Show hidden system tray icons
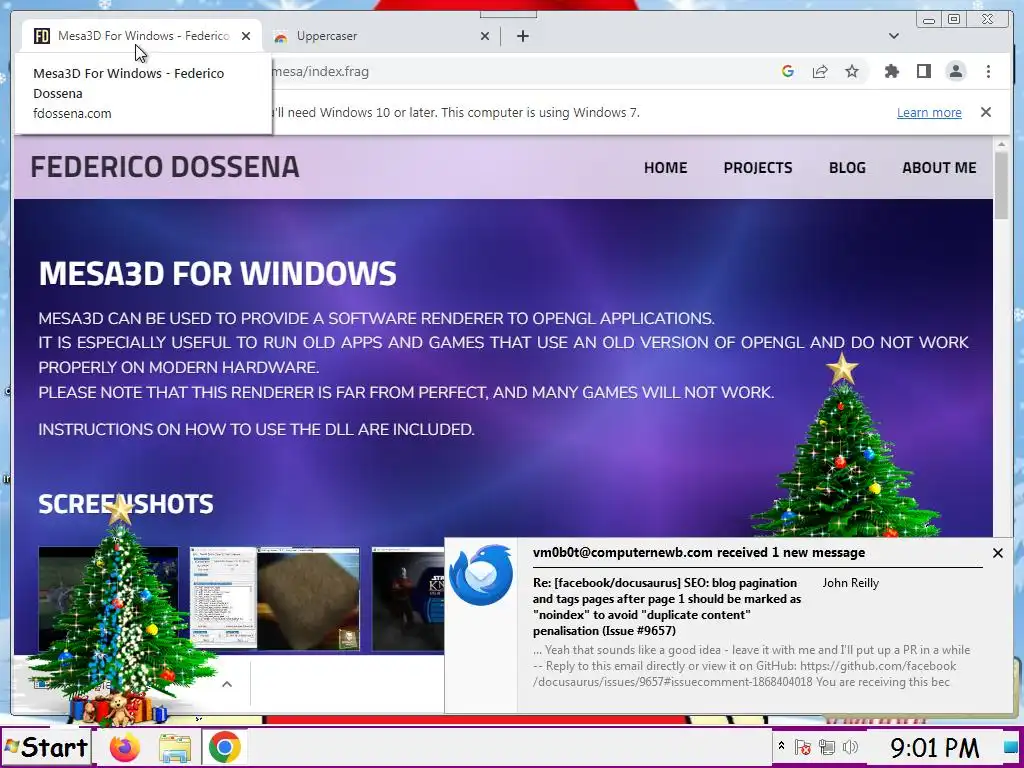Viewport: 1024px width, 768px height. (x=781, y=746)
